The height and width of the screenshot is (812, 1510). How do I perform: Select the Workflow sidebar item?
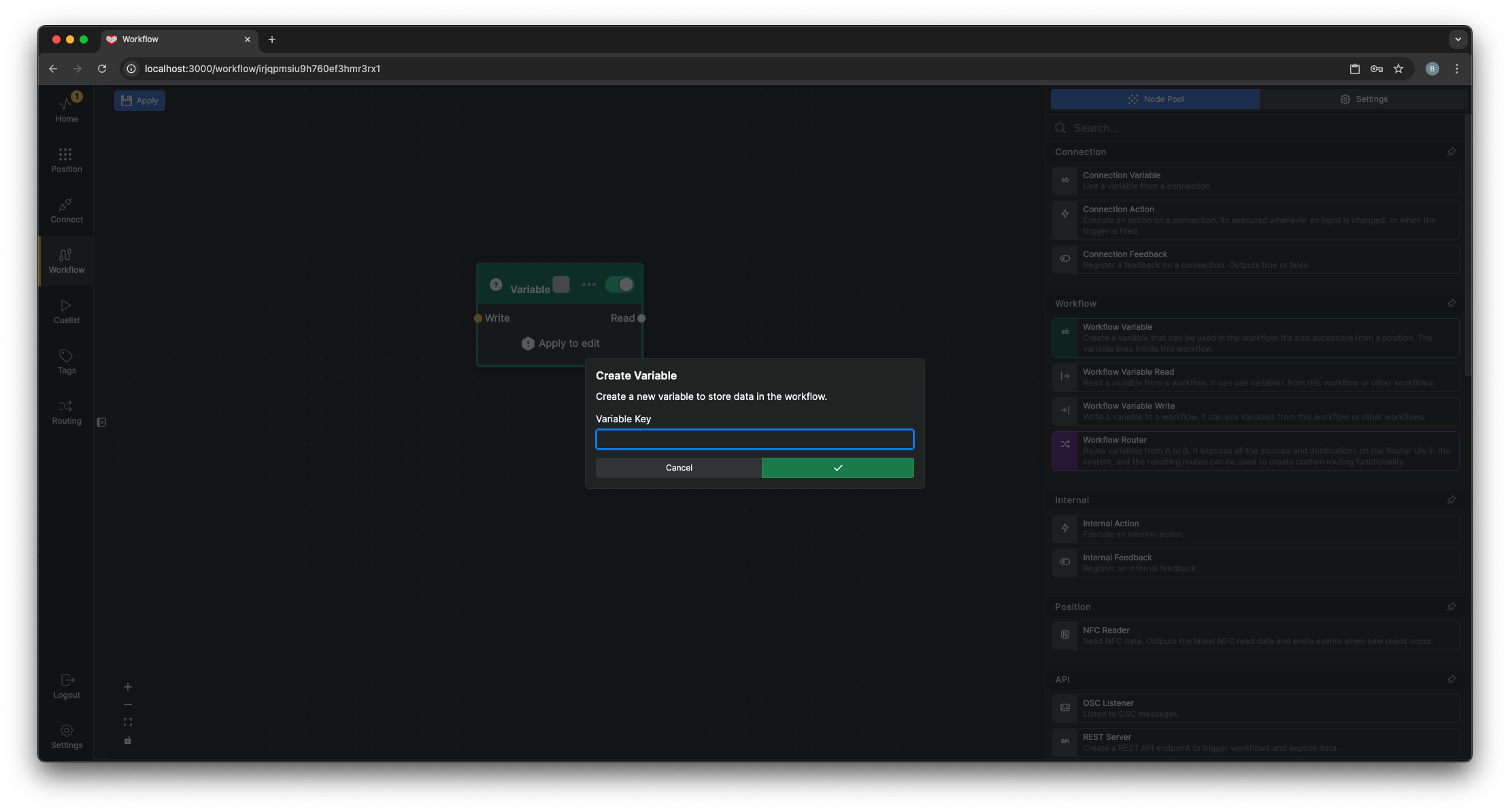pos(66,260)
